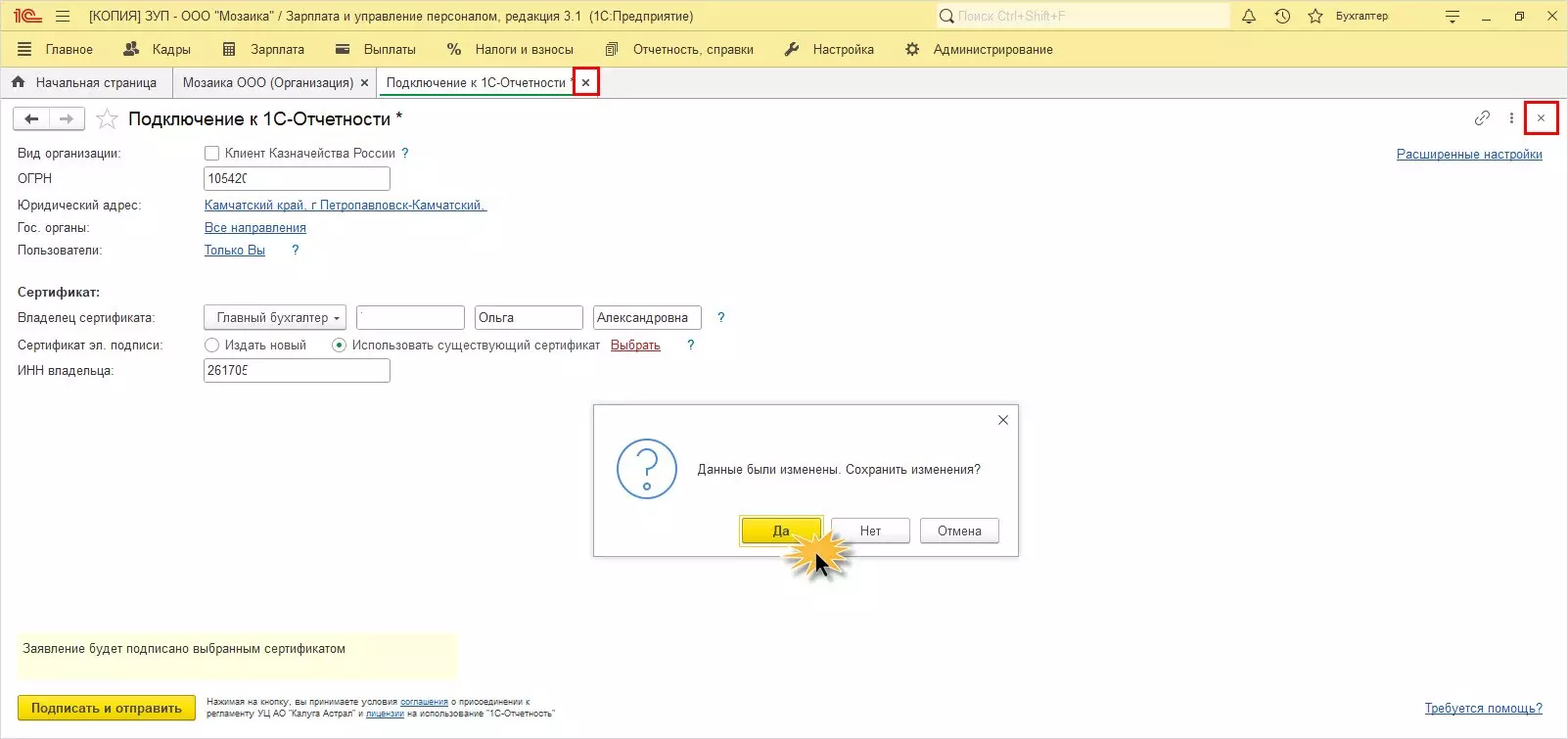Screen dimensions: 1568x739
Task: Open Требуется помощь? link
Action: point(1483,709)
